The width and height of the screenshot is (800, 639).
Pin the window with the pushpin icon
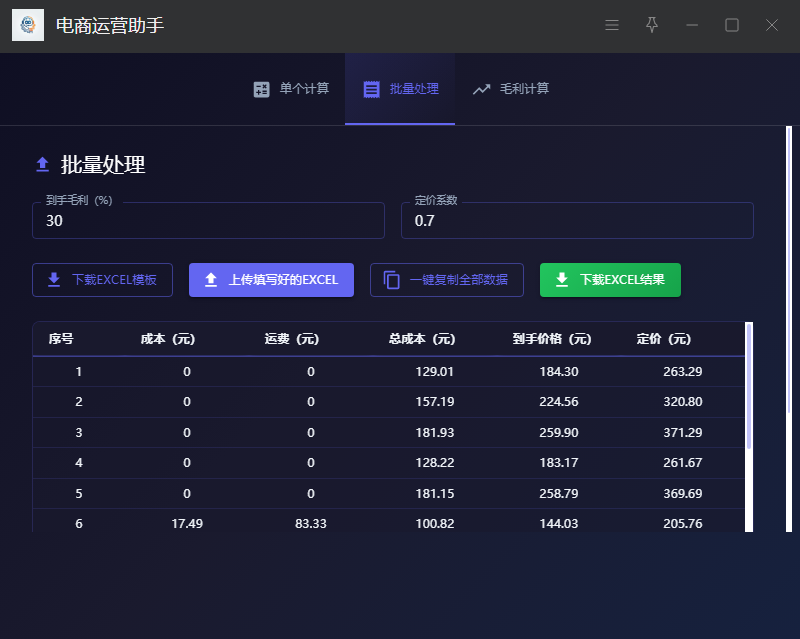652,25
